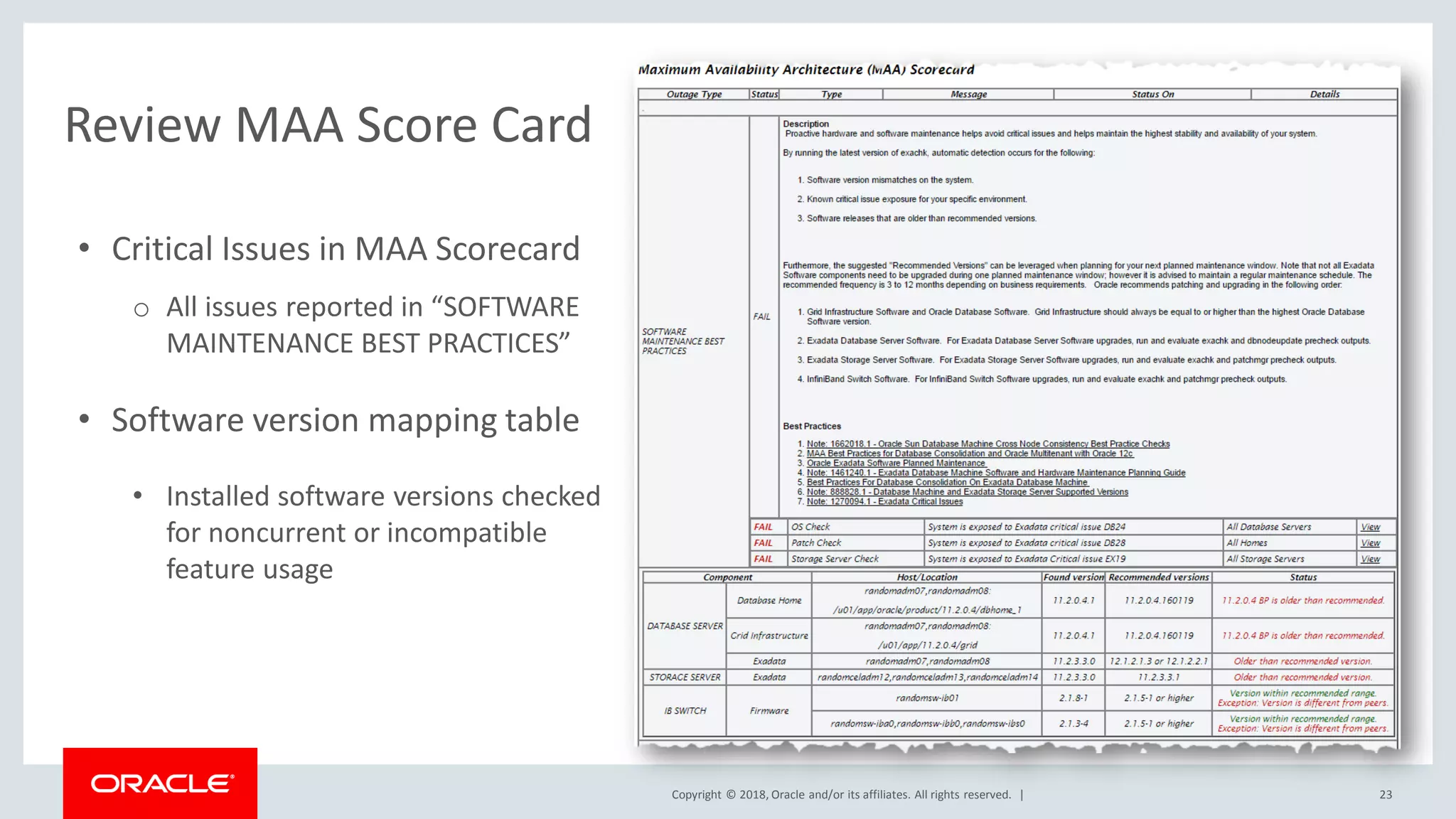The width and height of the screenshot is (1456, 819).
Task: Select the Grid Infrastructure cell
Action: (x=769, y=636)
